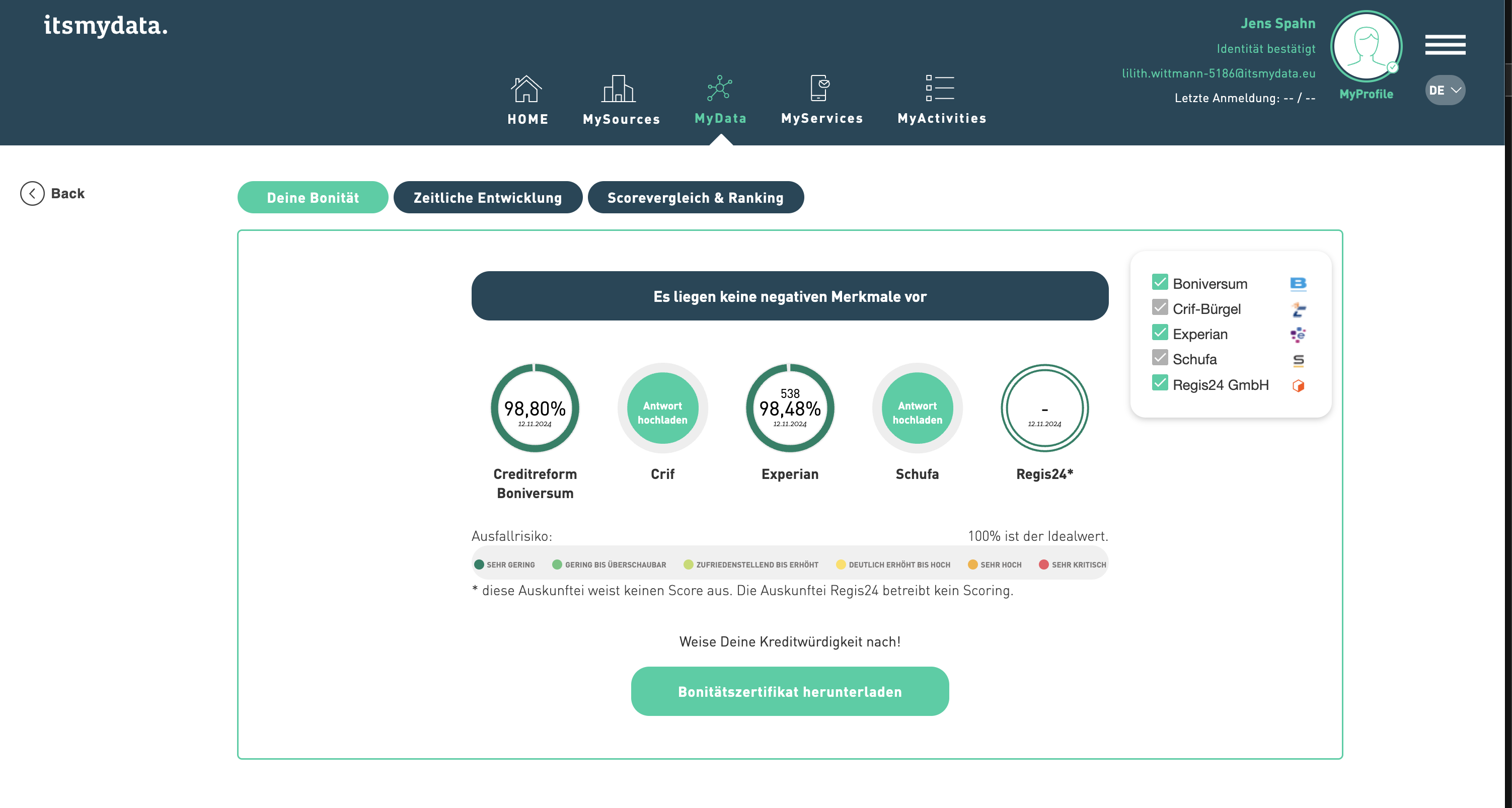
Task: Click the Jens Spahn user name
Action: click(x=1278, y=24)
